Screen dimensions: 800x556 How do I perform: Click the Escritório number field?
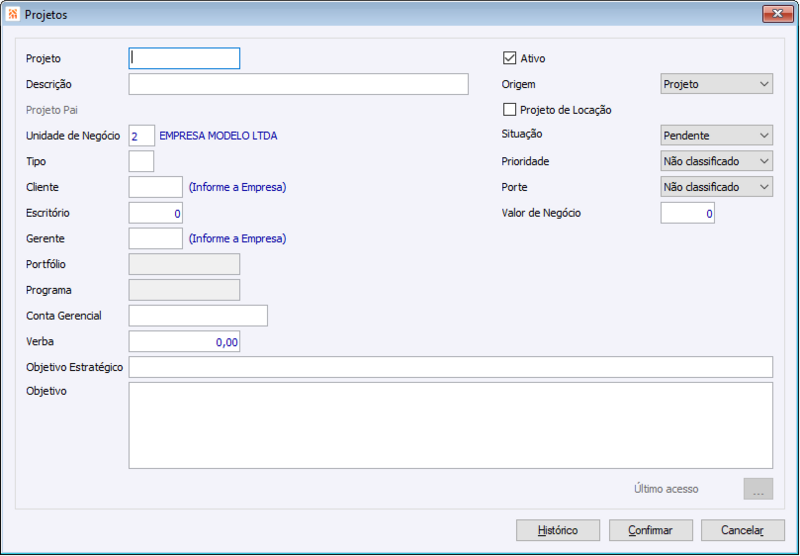(x=156, y=213)
